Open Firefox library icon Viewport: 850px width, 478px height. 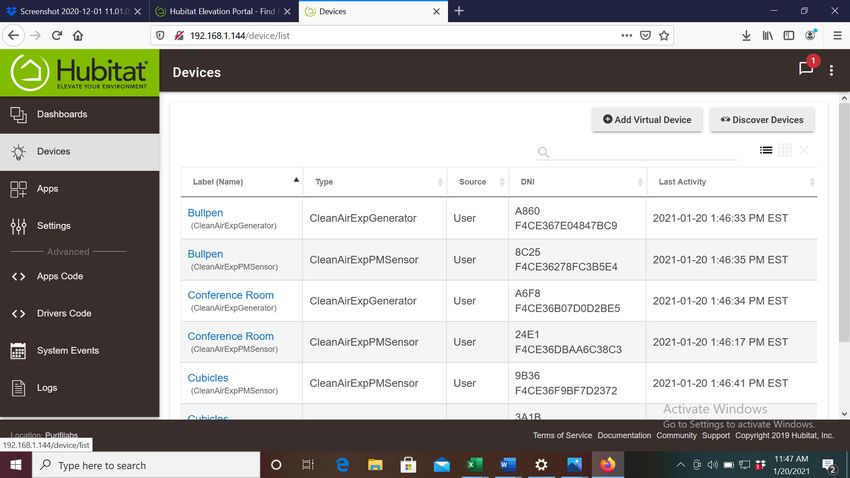point(768,36)
